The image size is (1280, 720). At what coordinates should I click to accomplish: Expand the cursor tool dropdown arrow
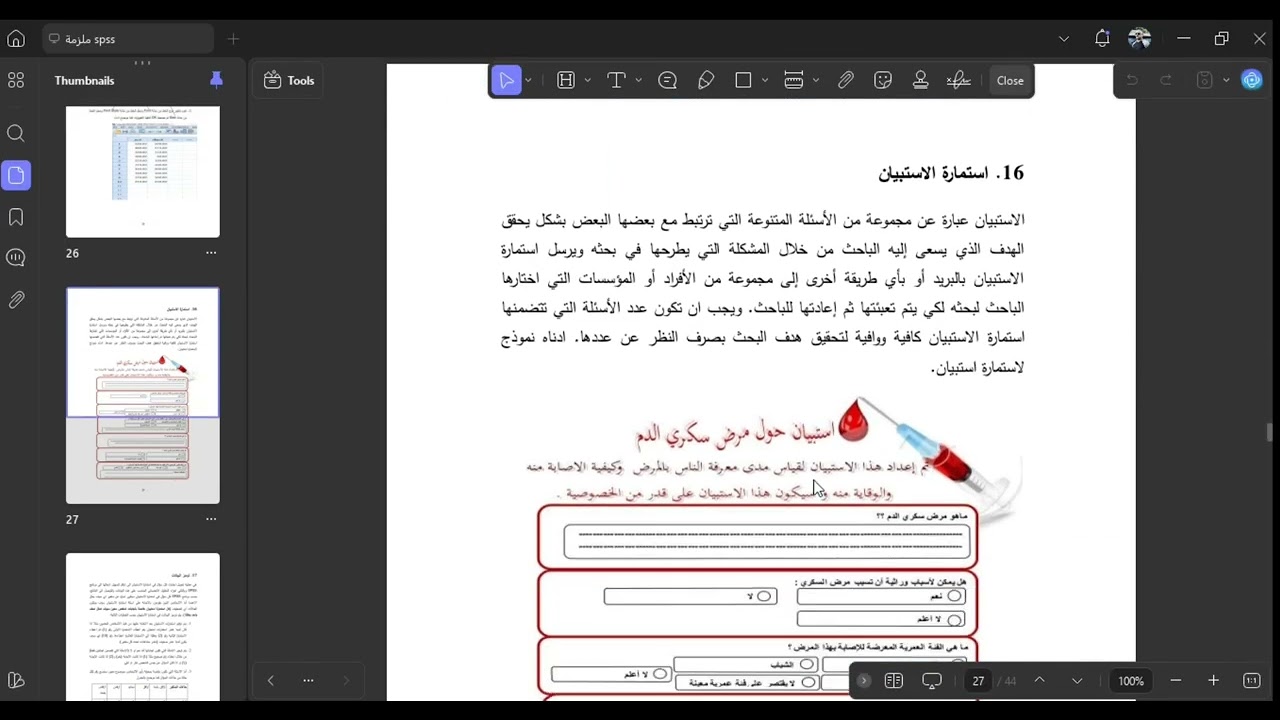tap(528, 80)
